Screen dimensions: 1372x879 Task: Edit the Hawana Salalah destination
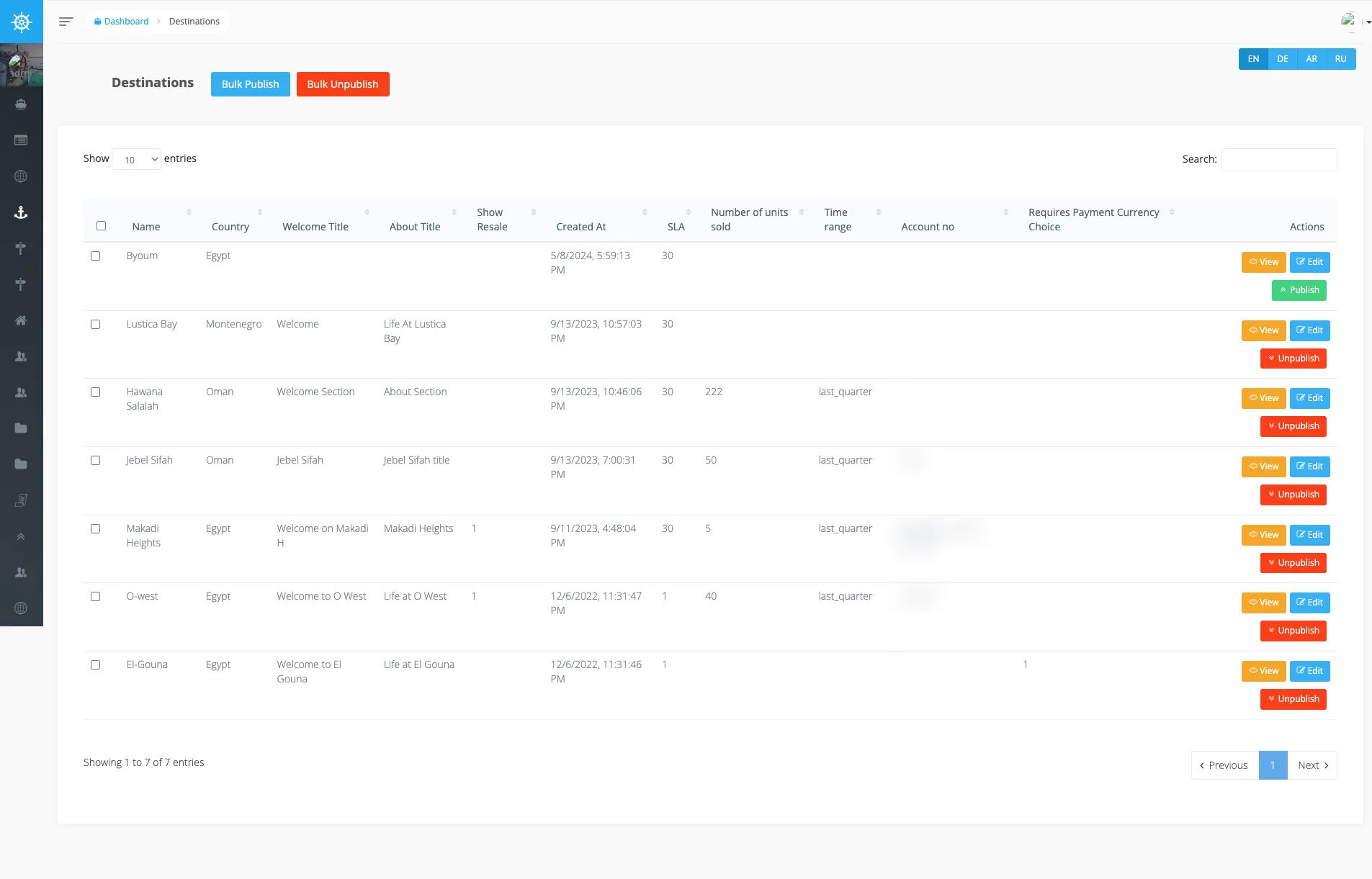click(1309, 398)
